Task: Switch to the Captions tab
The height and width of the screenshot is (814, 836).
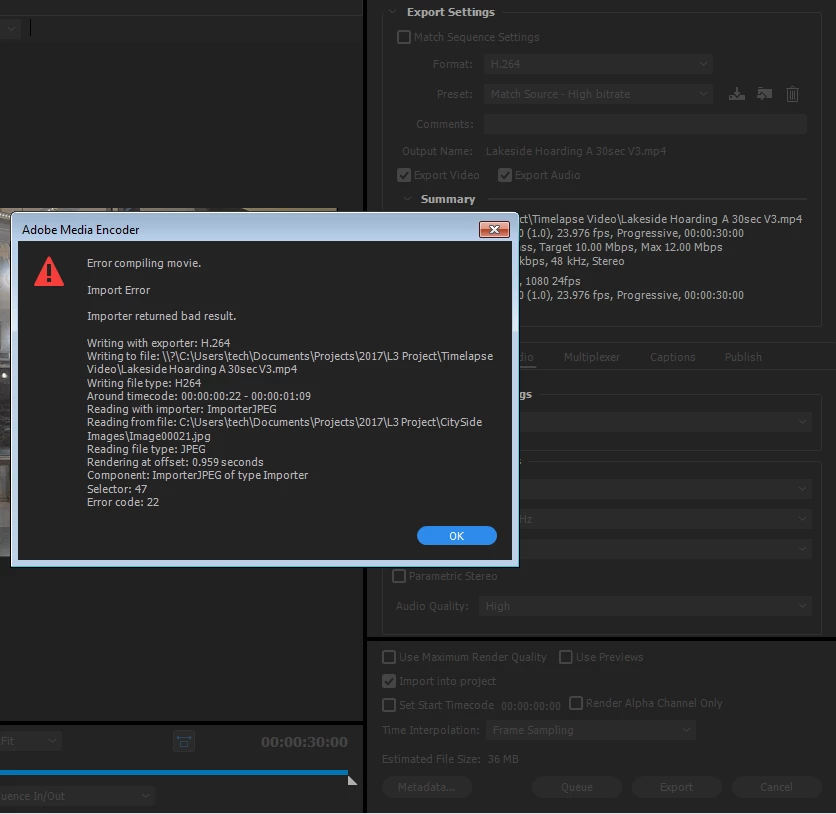Action: click(672, 357)
